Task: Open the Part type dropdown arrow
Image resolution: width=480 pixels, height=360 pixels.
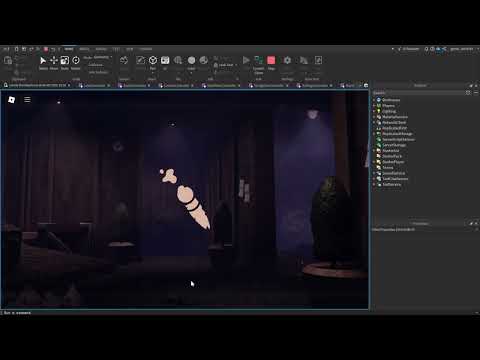Action: (x=153, y=73)
